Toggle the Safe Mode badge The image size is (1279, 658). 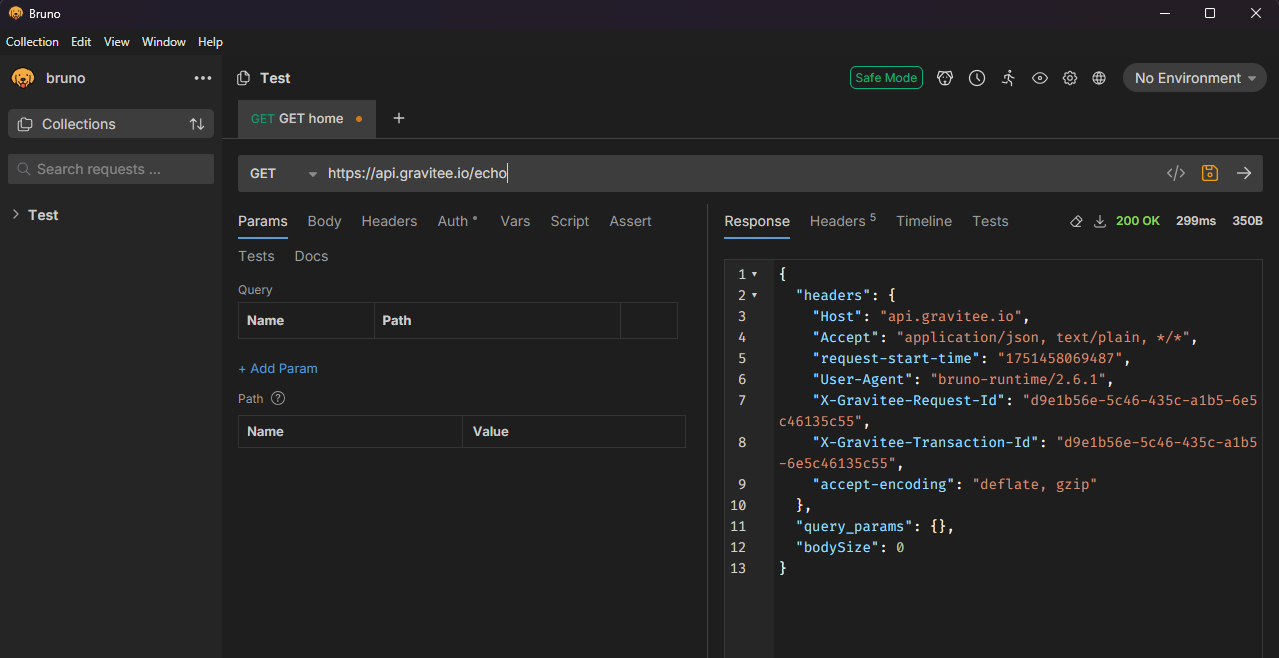[x=886, y=78]
